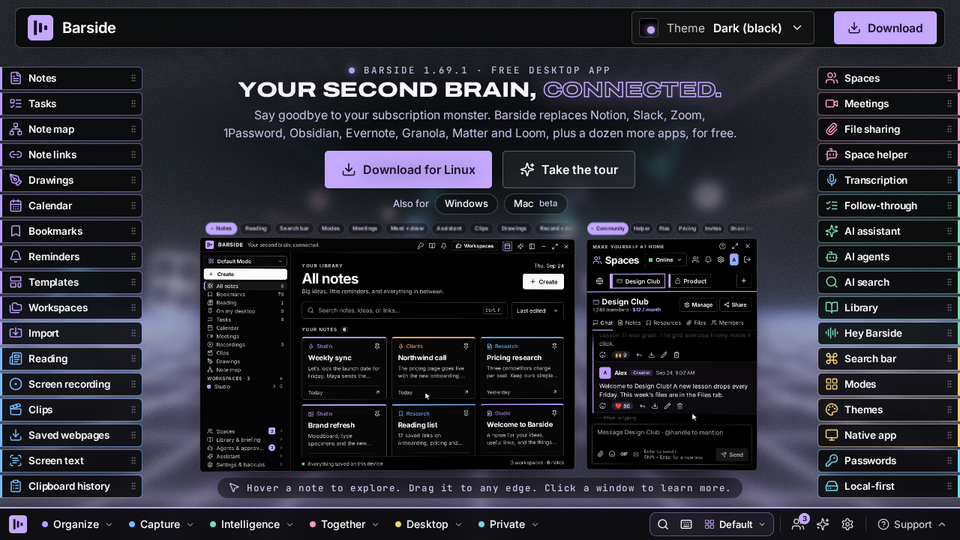Click the Note links sidebar item
The height and width of the screenshot is (540, 960).
72,155
